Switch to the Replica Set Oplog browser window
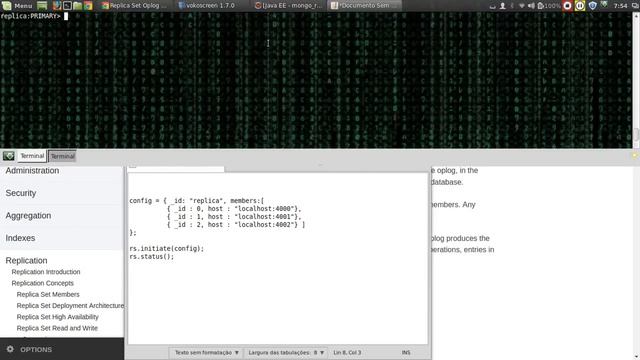The image size is (640, 360). [134, 6]
